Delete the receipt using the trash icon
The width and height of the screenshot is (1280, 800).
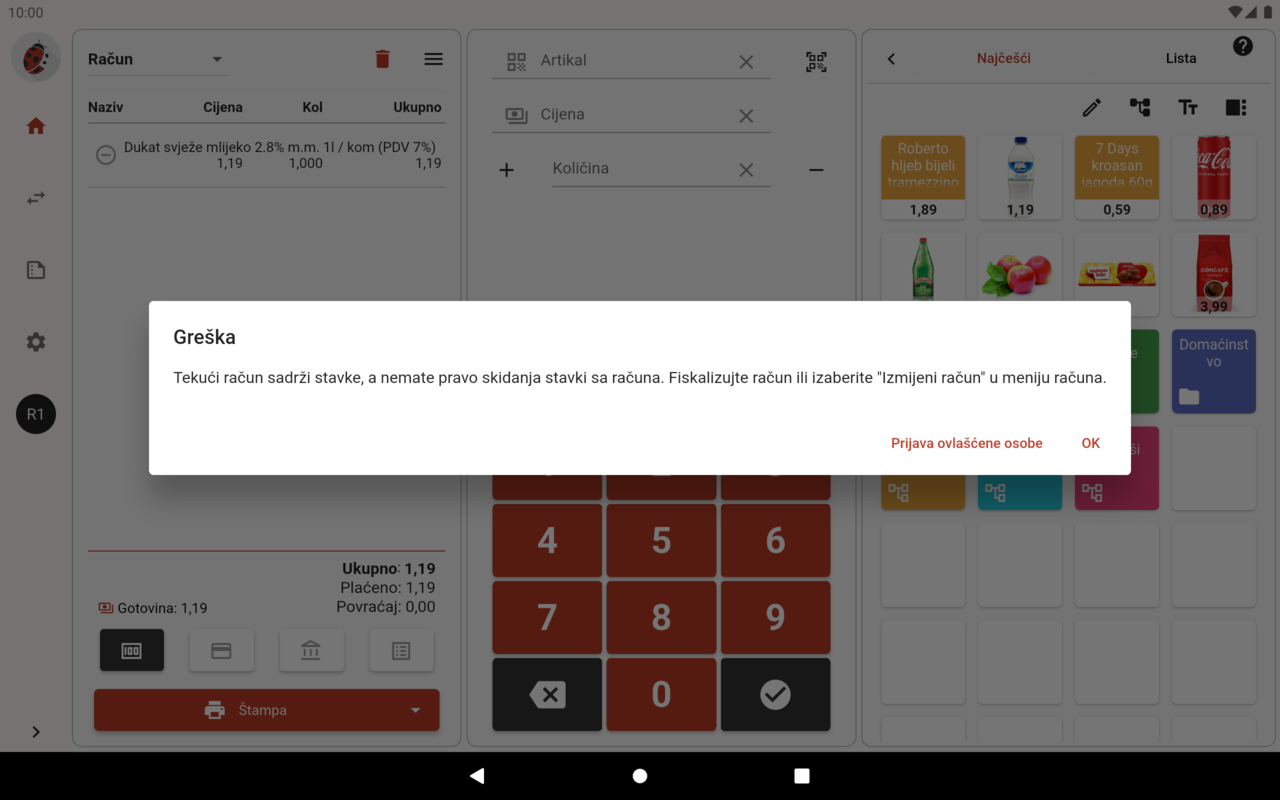(x=382, y=59)
